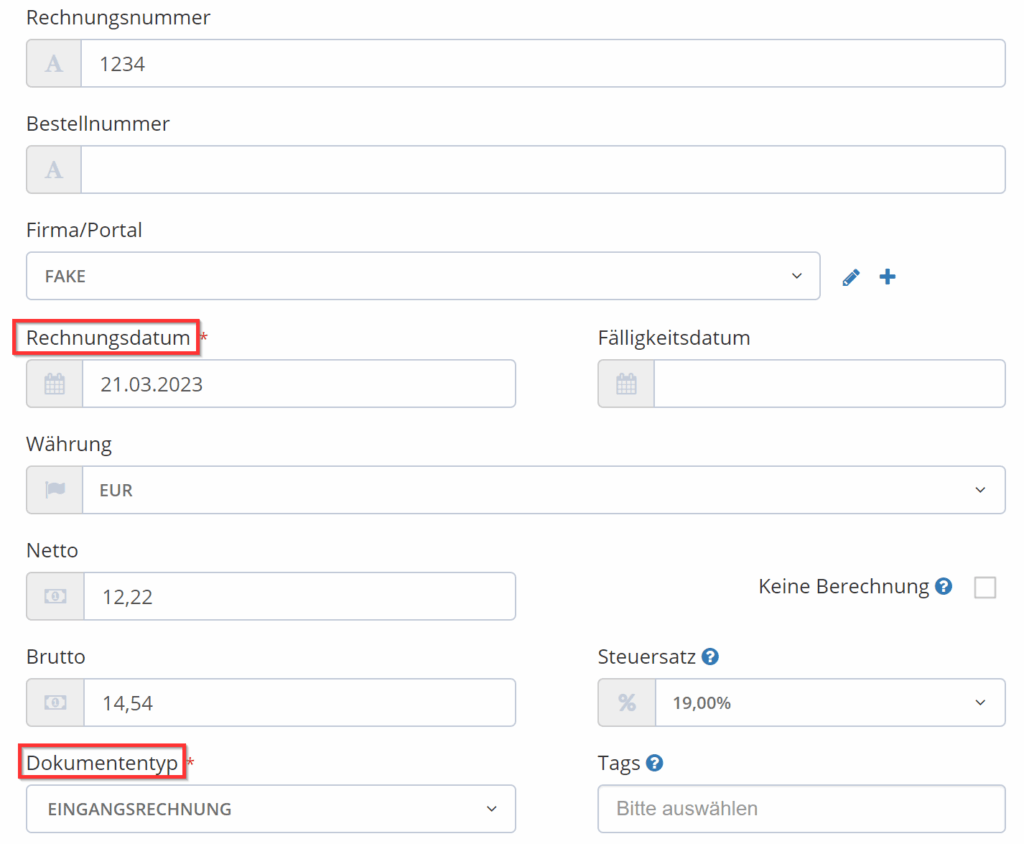Click the letter A icon beside Rechnungsnummer
Viewport: 1024px width, 844px height.
pos(54,63)
